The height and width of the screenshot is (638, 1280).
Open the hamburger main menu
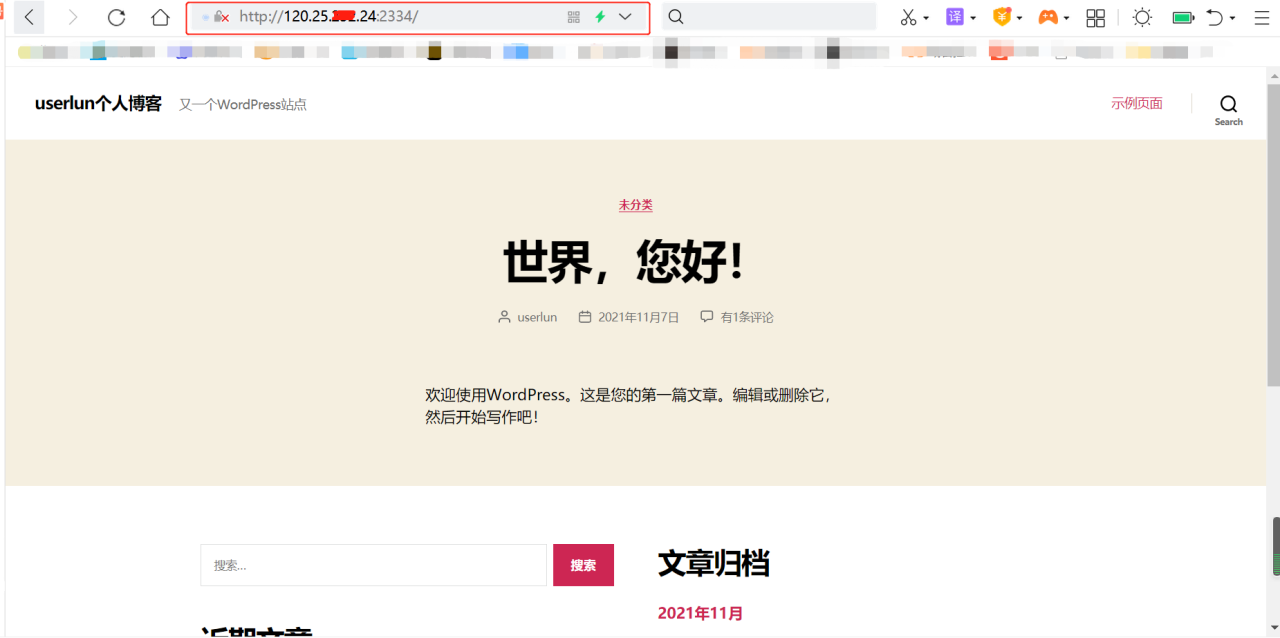click(x=1262, y=17)
